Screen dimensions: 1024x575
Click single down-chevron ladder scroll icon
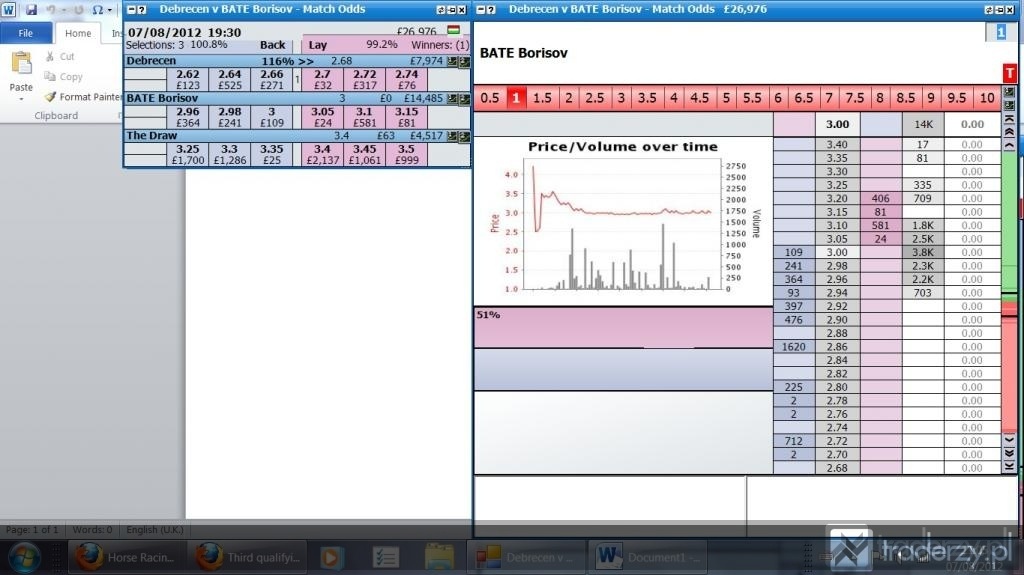point(1009,440)
